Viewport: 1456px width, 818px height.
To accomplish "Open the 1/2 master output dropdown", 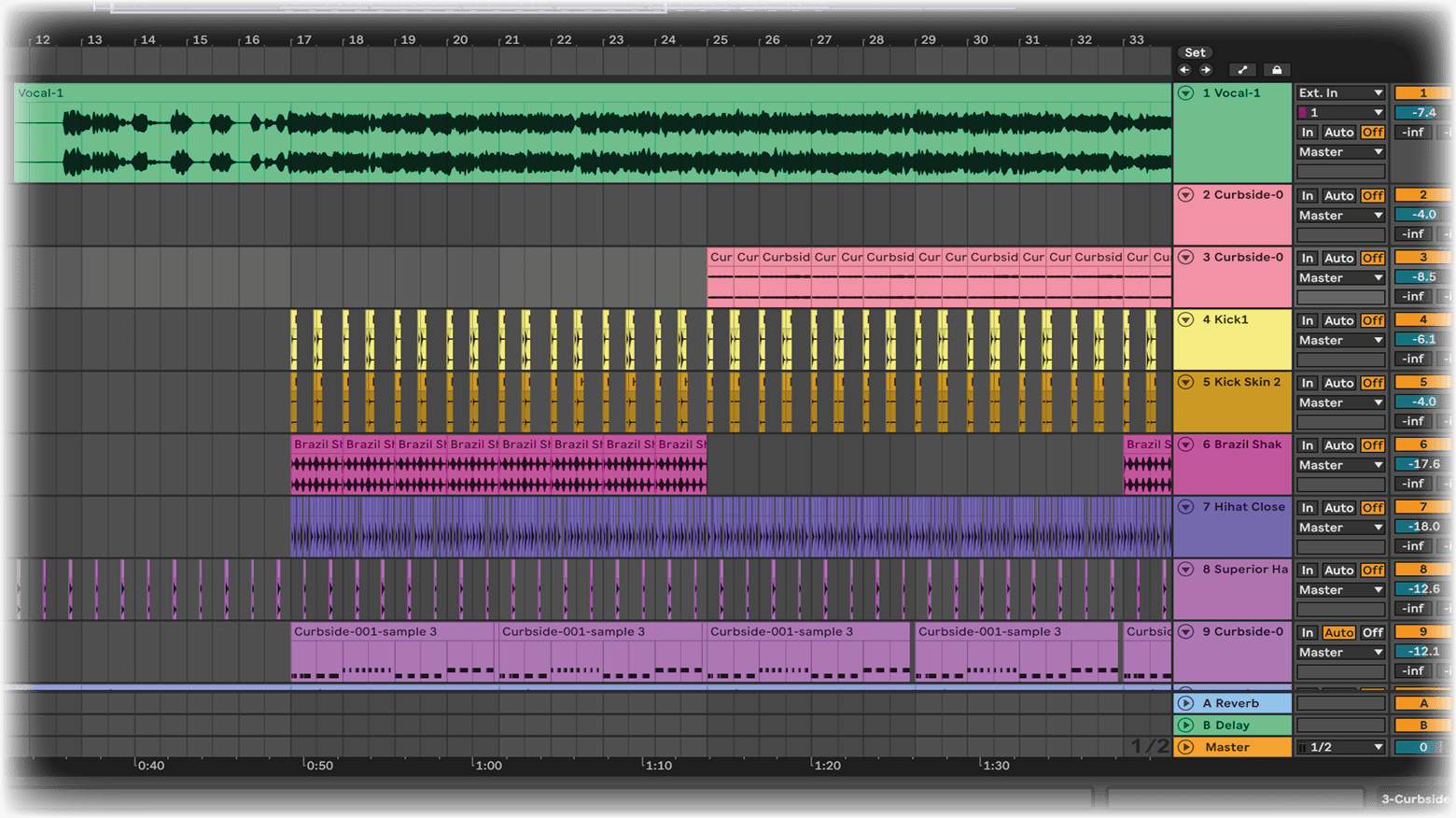I will [x=1340, y=747].
